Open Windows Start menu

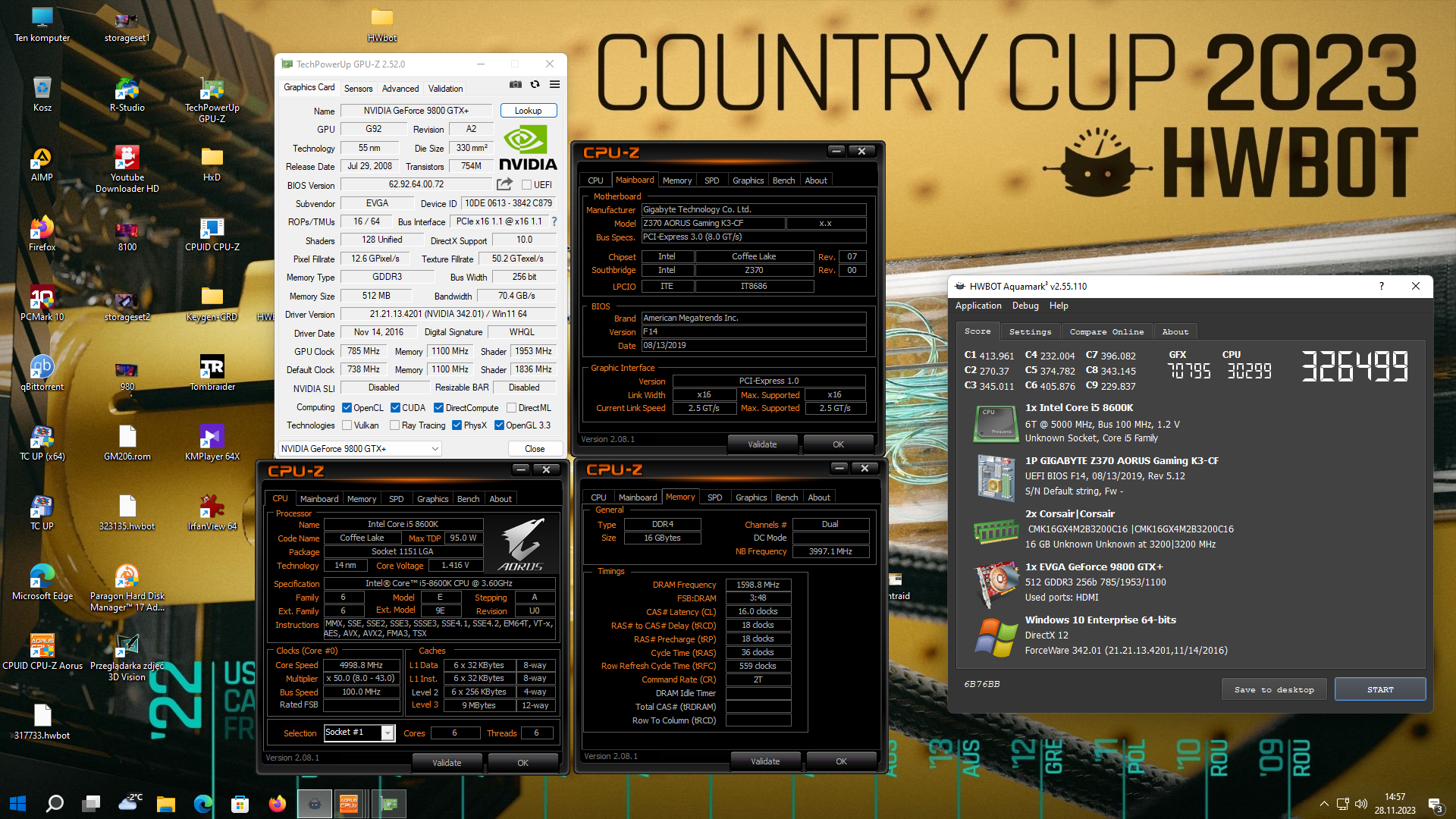18,803
